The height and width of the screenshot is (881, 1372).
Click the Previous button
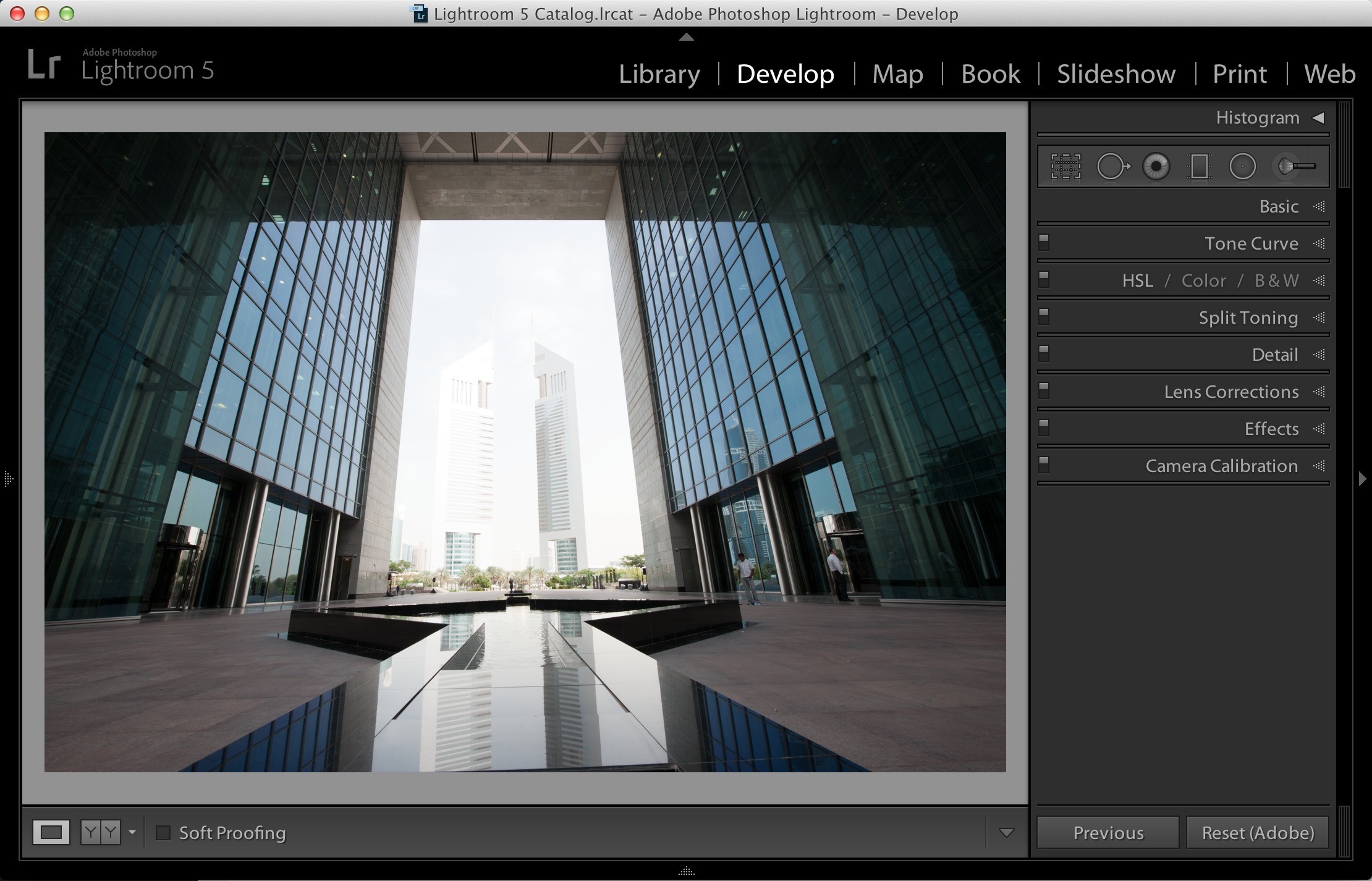click(1108, 833)
